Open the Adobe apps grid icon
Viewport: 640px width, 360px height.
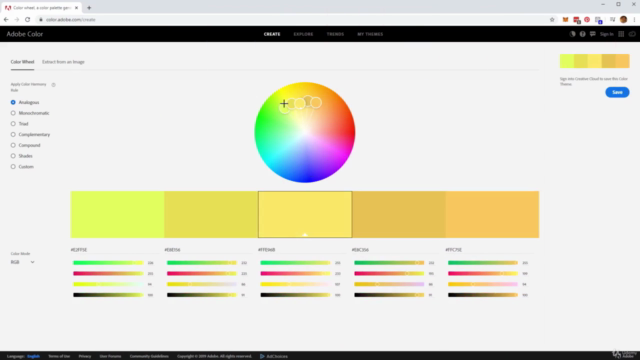(x=621, y=34)
